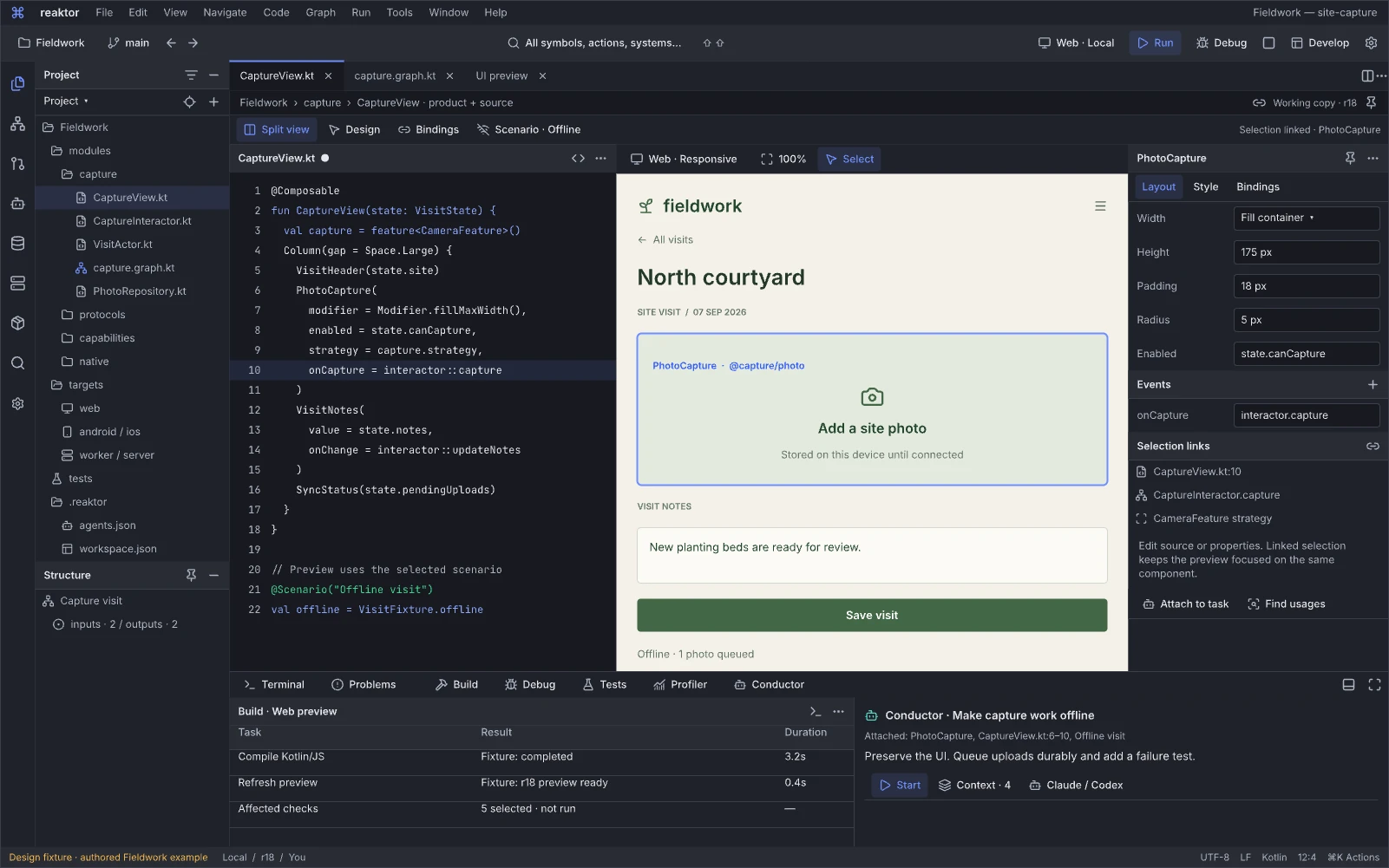Toggle pin on the Structure panel

click(x=191, y=576)
